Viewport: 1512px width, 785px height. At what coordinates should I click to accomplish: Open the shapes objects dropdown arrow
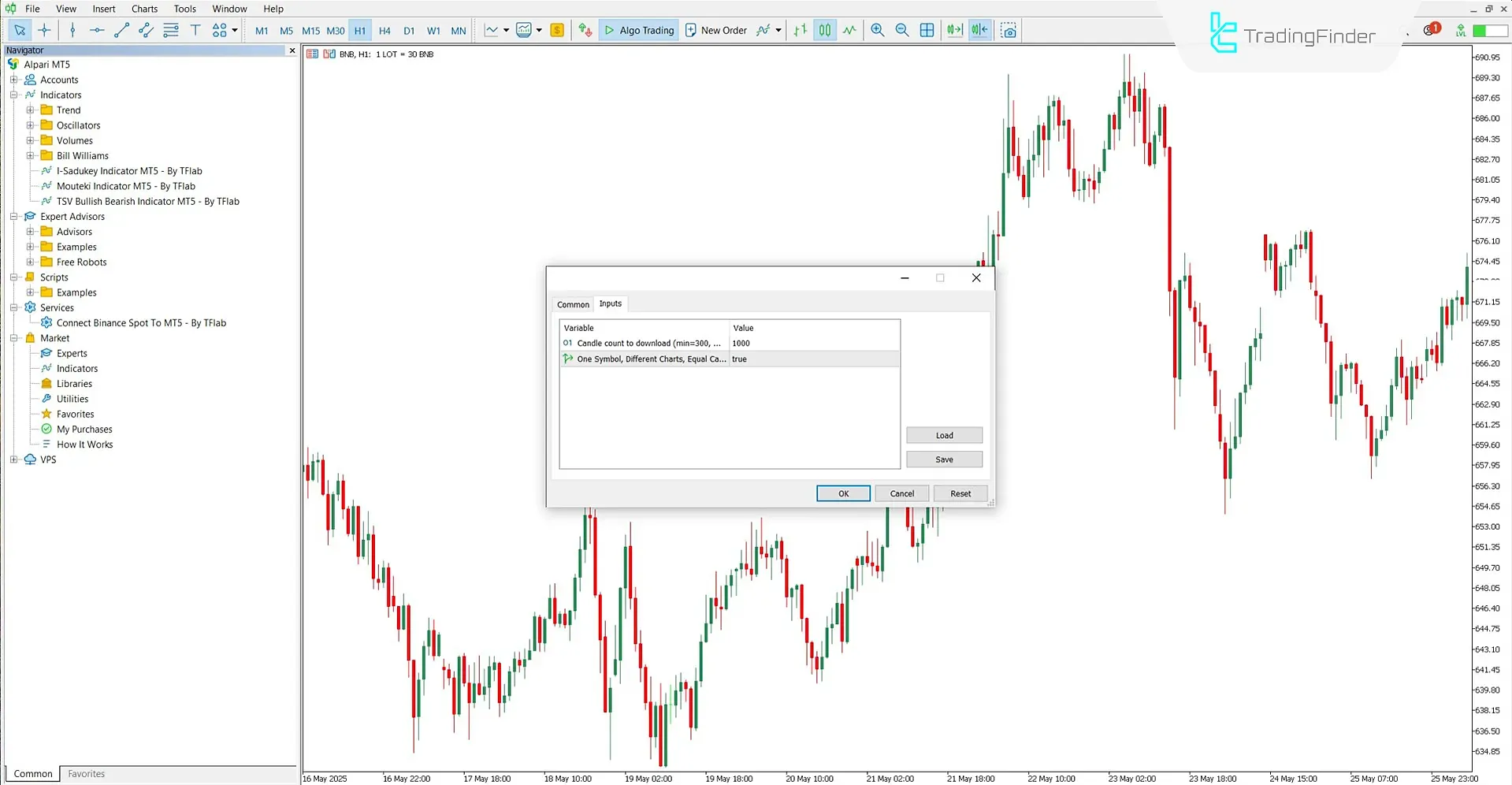[235, 30]
